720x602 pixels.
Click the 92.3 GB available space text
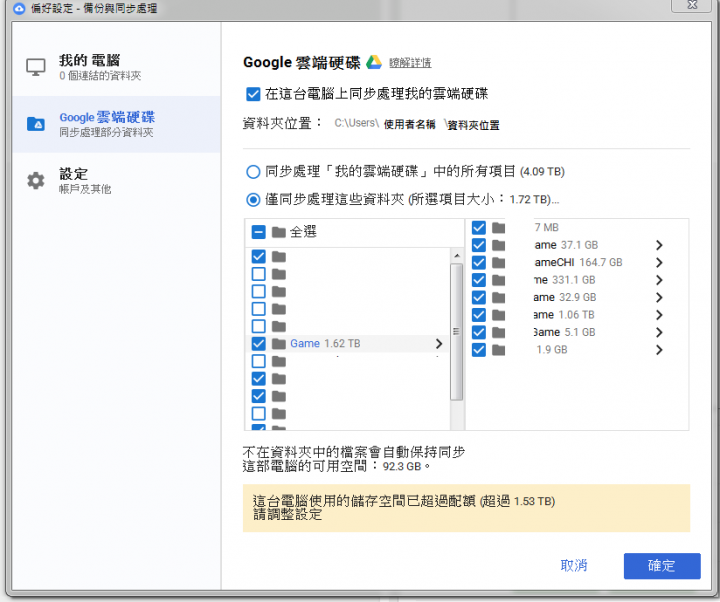(402, 467)
